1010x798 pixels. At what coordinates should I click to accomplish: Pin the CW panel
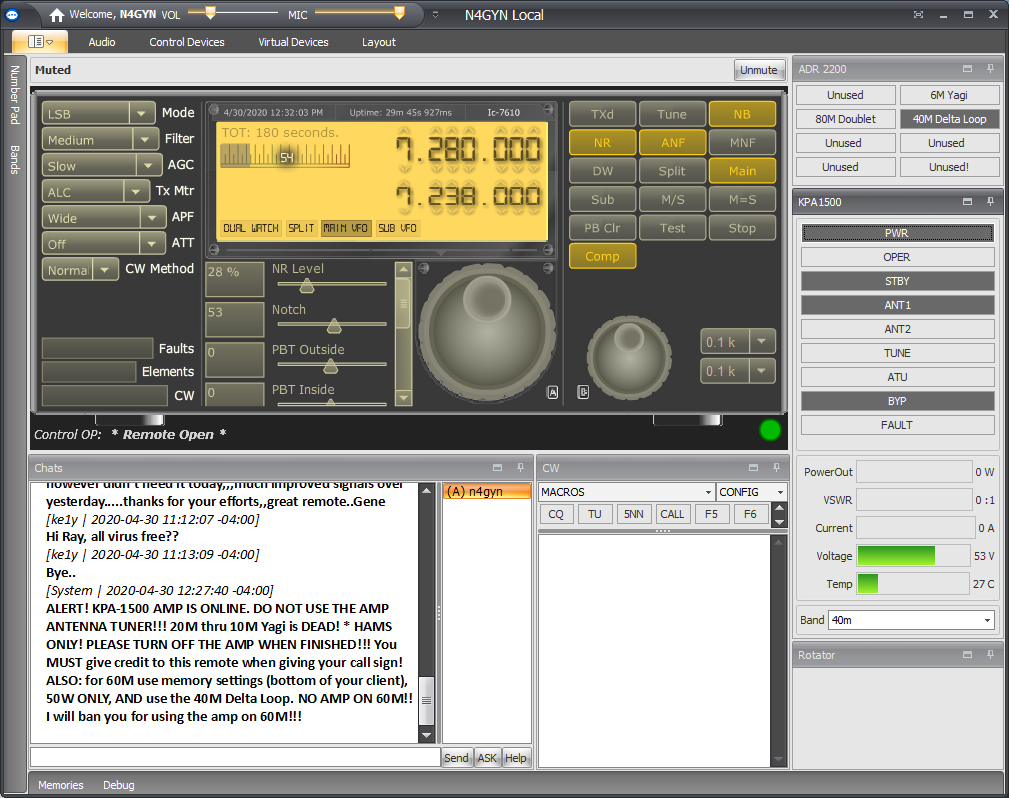[x=776, y=468]
